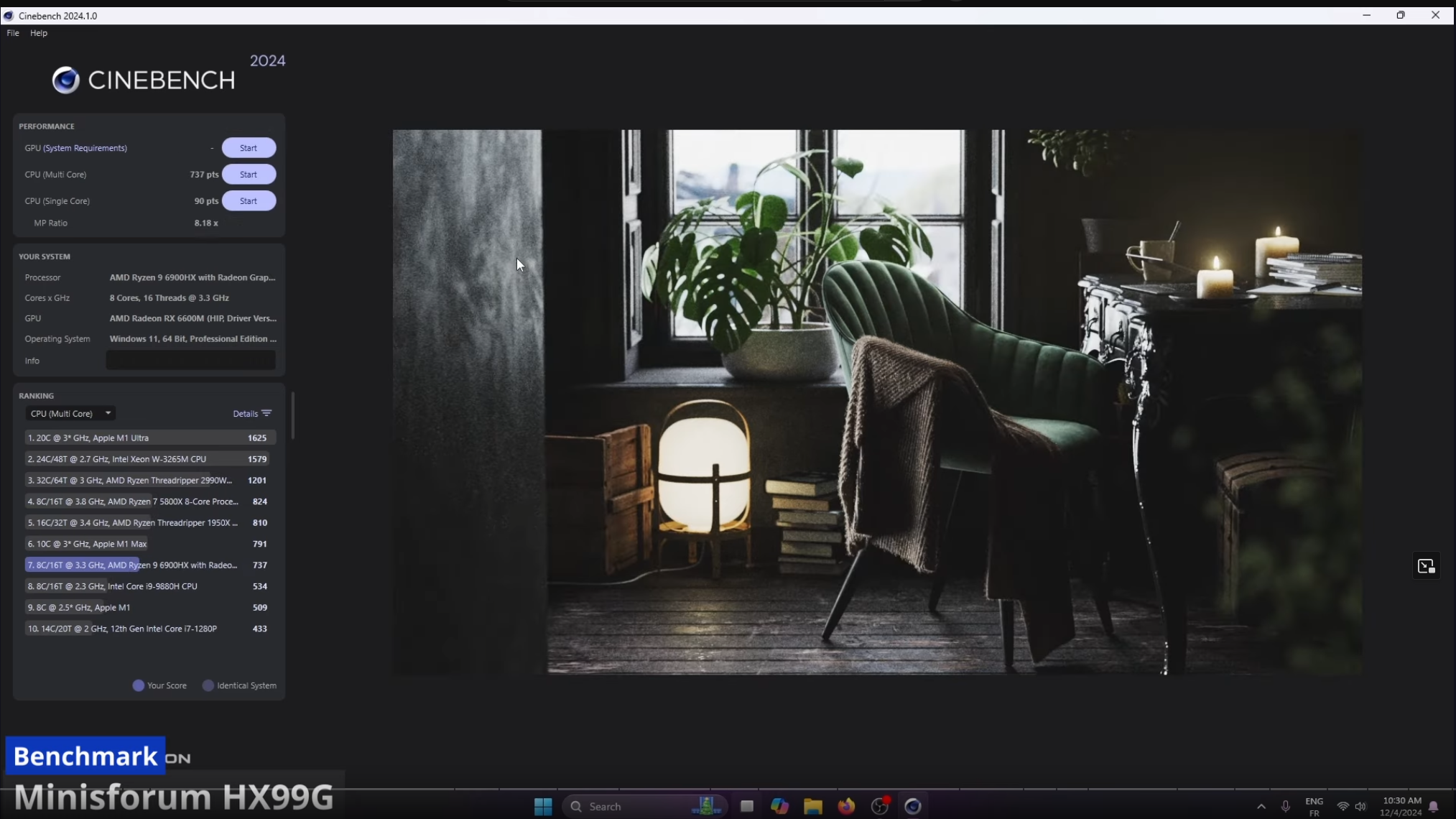The width and height of the screenshot is (1456, 819).
Task: Open the Help menu
Action: 39,33
